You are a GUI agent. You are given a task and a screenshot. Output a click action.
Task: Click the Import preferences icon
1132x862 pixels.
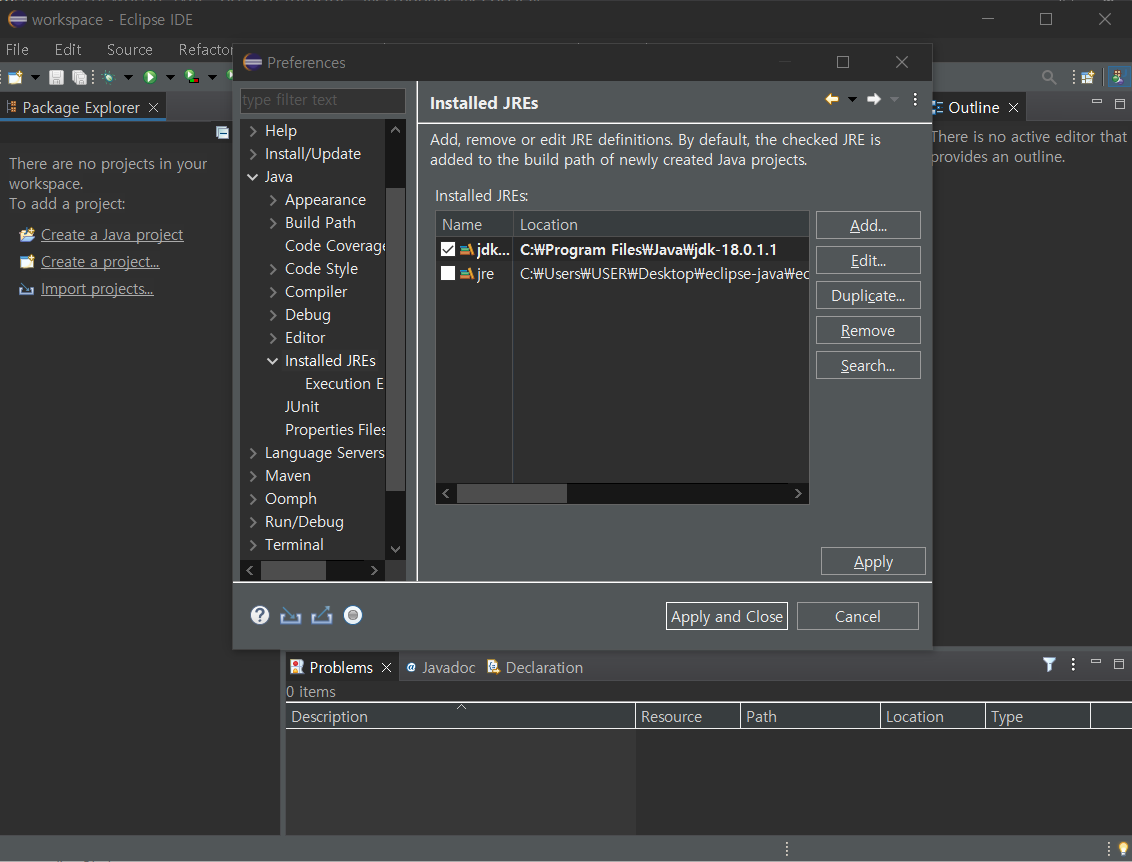(x=290, y=615)
